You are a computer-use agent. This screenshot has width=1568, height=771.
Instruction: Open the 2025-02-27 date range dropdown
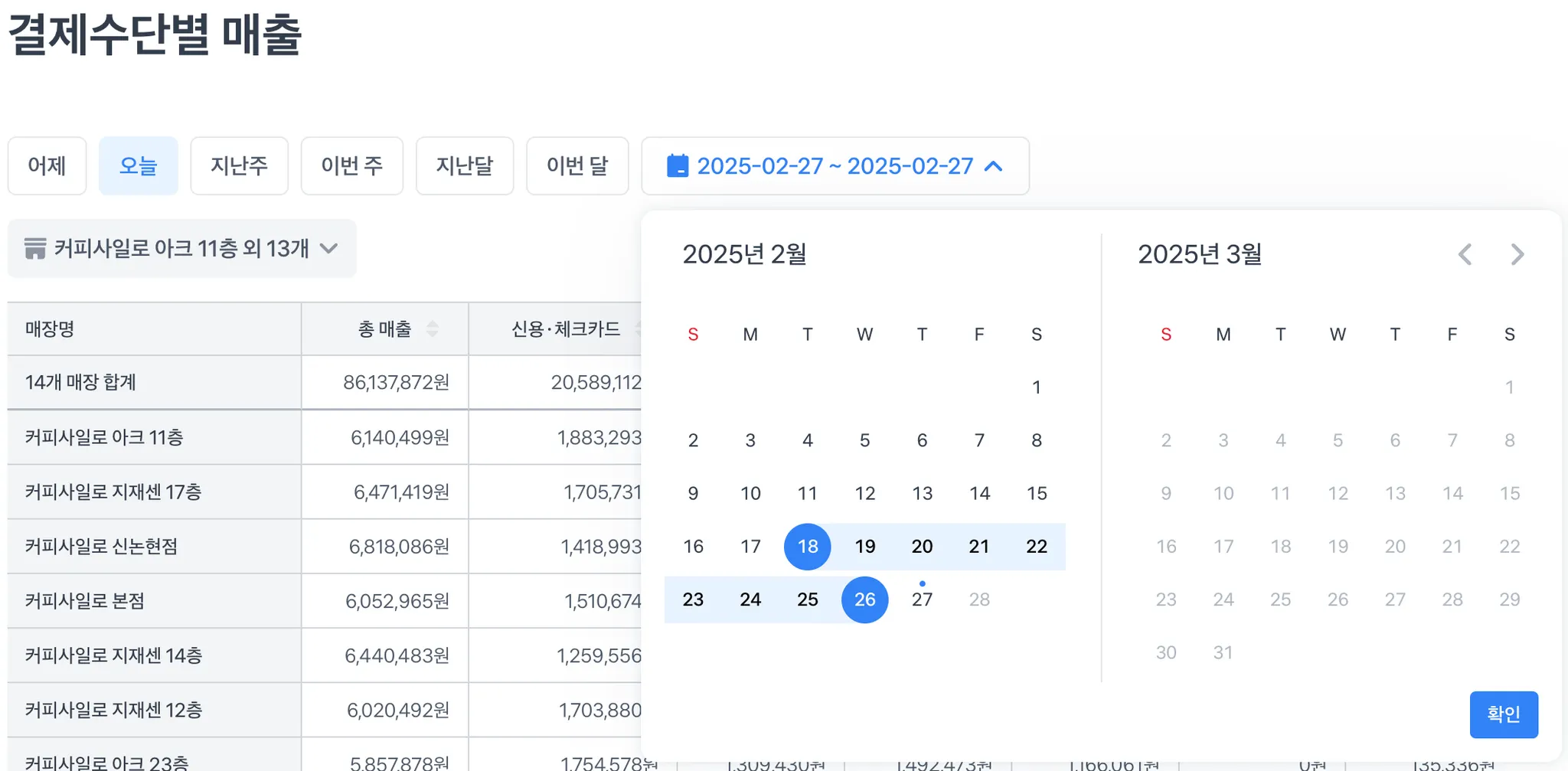click(x=835, y=166)
